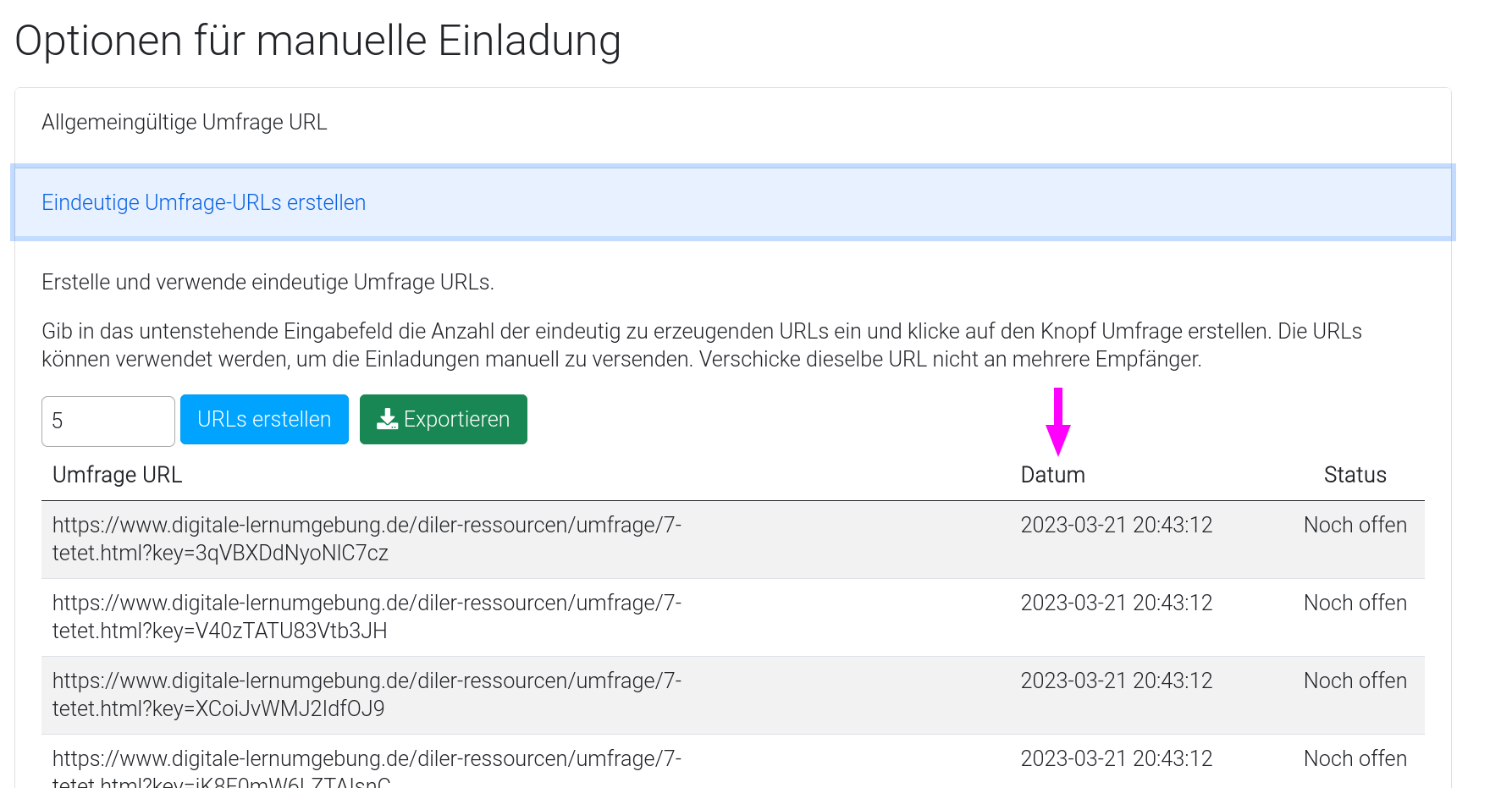
Task: Select survey URL ending in XCoiJvWMJ2IdfOJ9
Action: [367, 695]
